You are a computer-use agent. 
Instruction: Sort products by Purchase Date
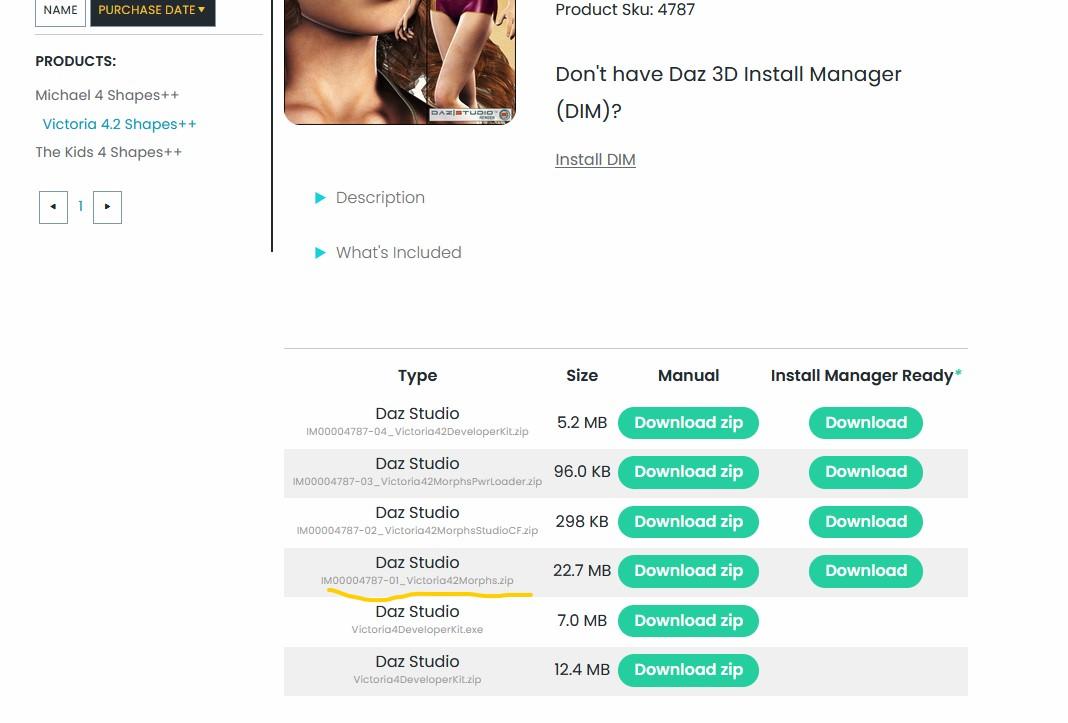coord(152,10)
